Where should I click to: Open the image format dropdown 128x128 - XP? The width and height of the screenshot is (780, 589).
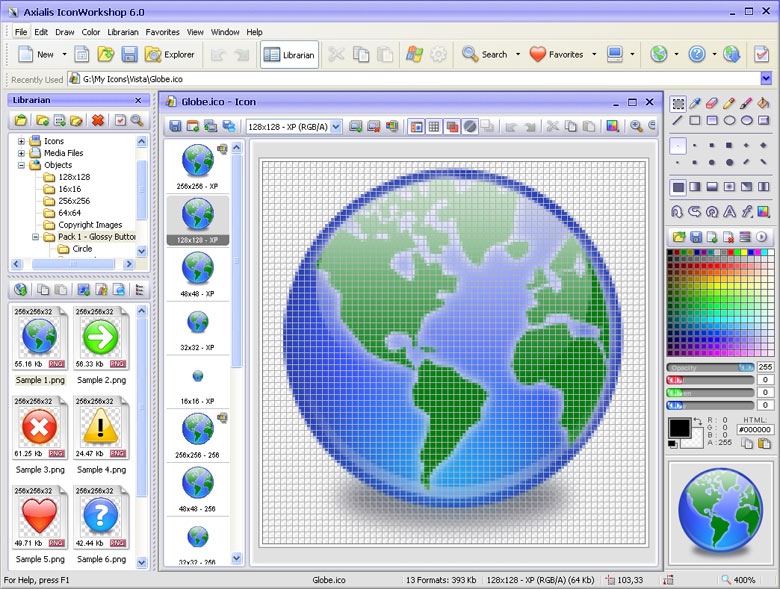(293, 127)
